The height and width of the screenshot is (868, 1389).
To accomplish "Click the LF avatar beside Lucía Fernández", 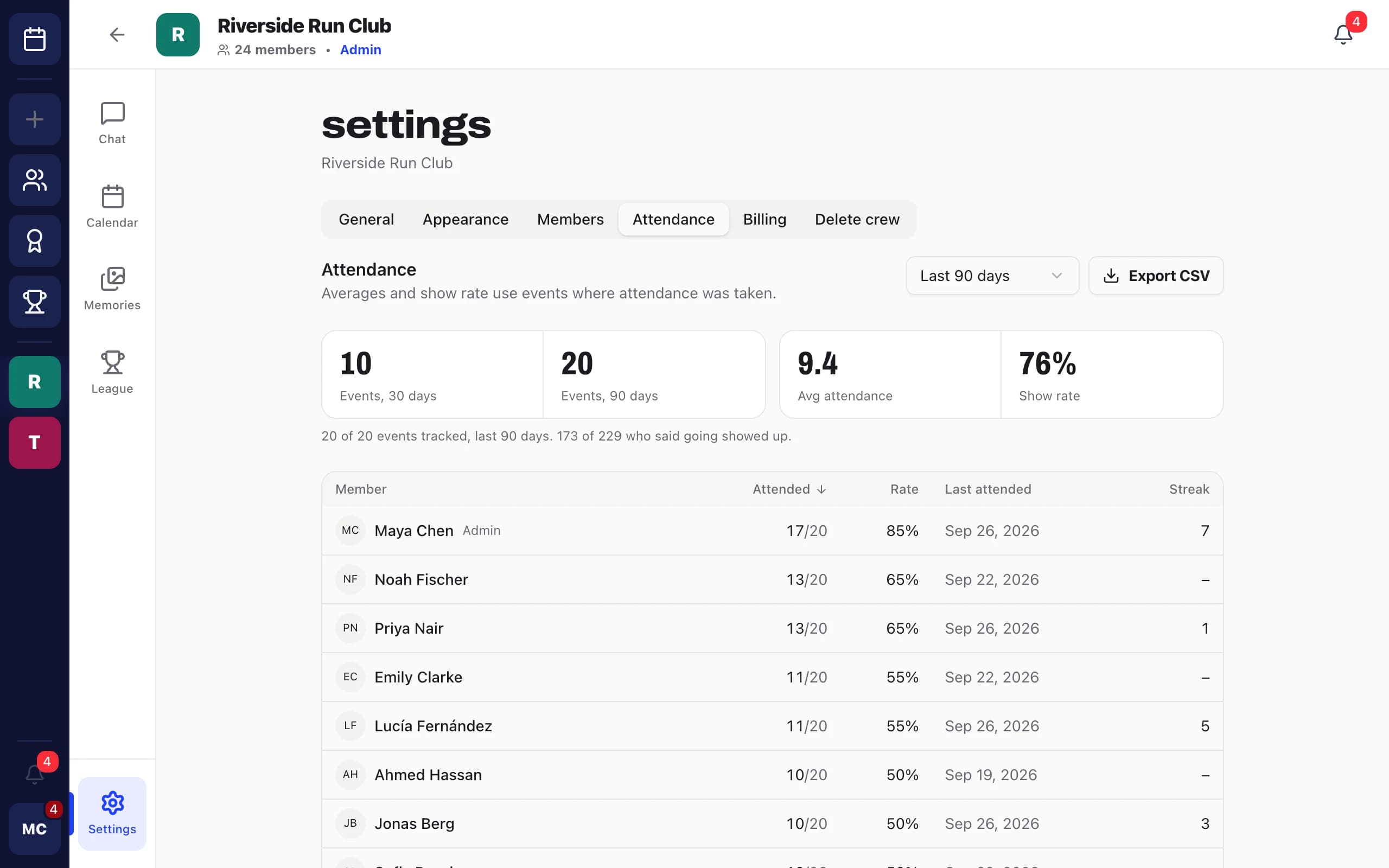I will click(350, 726).
